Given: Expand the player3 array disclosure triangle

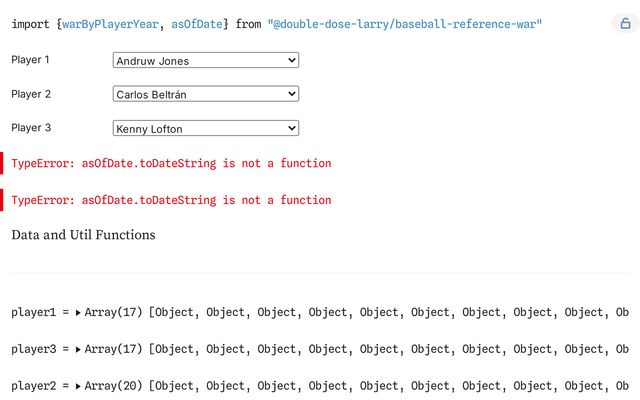Looking at the screenshot, I should [x=79, y=349].
